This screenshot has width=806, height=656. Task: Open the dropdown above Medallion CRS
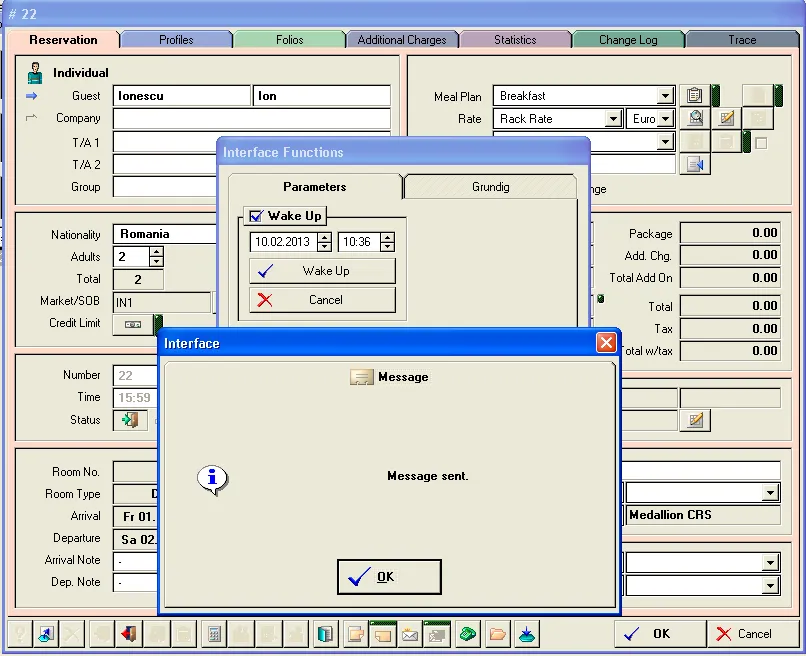770,493
